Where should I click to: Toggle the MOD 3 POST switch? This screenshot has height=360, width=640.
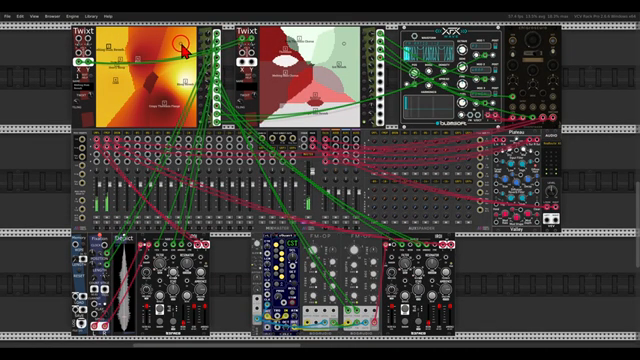[495, 94]
